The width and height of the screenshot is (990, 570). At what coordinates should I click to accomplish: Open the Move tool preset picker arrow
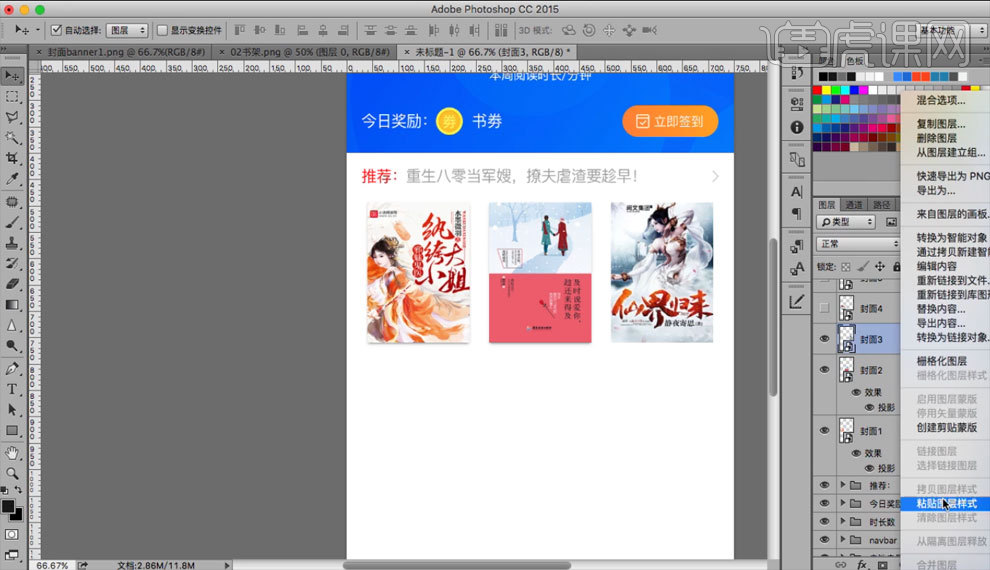coord(37,30)
